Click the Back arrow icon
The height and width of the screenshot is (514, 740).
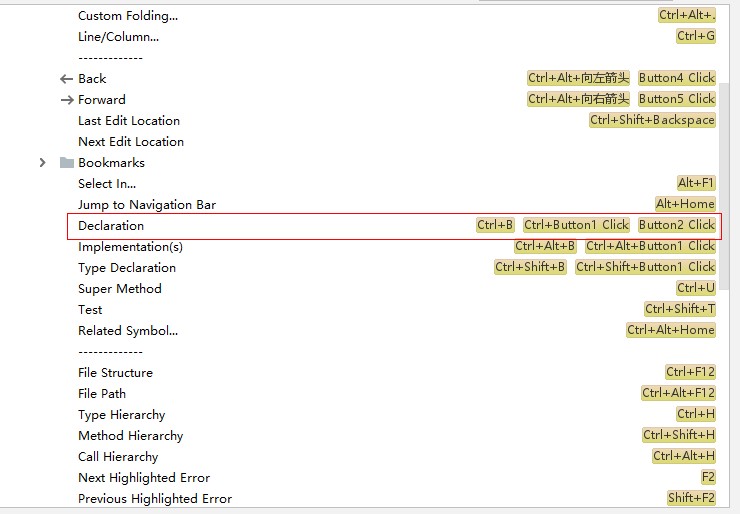click(x=67, y=79)
